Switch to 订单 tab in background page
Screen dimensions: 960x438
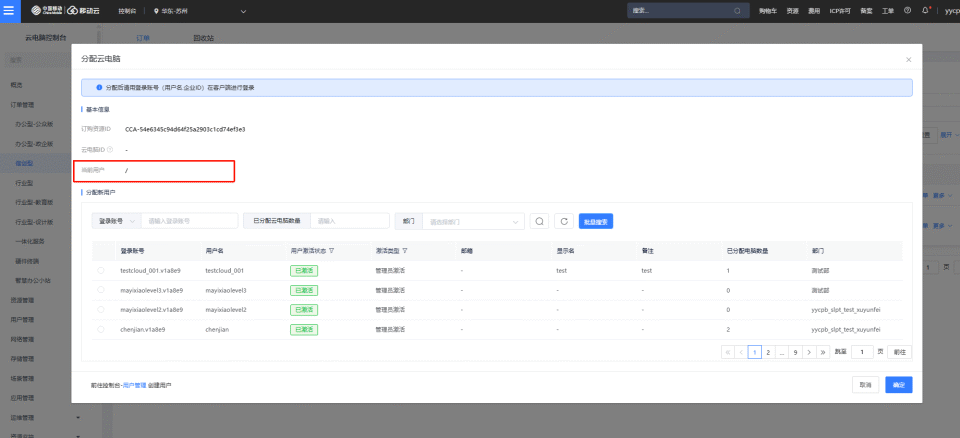click(x=143, y=38)
